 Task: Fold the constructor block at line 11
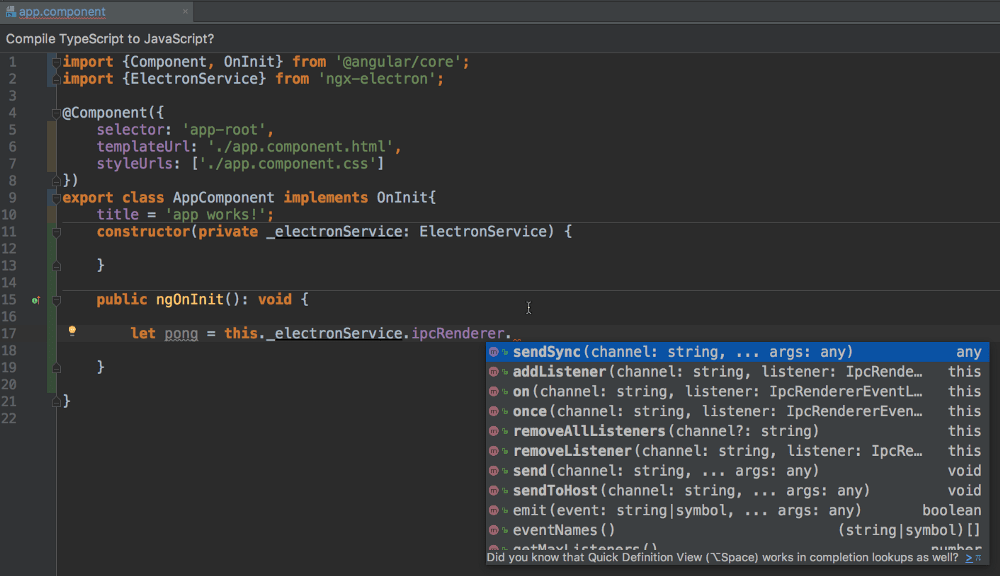[57, 232]
